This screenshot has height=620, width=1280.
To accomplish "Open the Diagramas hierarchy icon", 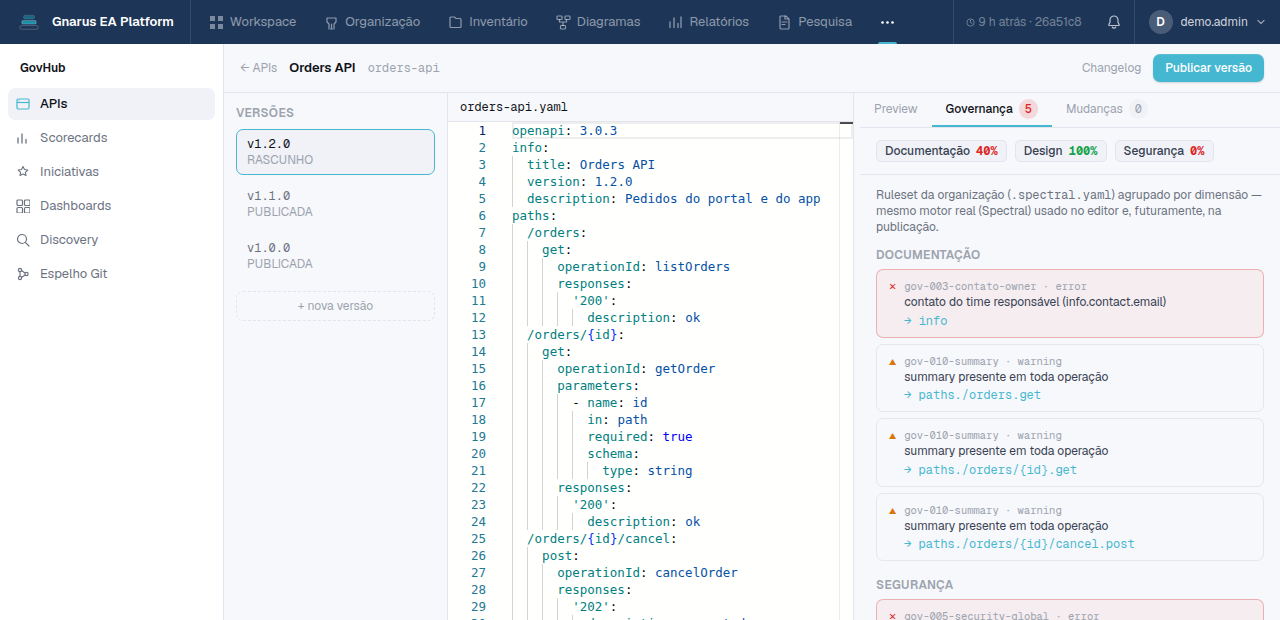I will tap(563, 22).
